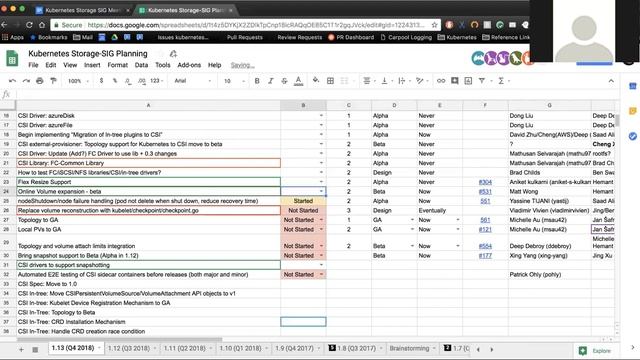Open the cell borders menu
The width and height of the screenshot is (640, 360).
click(330, 81)
